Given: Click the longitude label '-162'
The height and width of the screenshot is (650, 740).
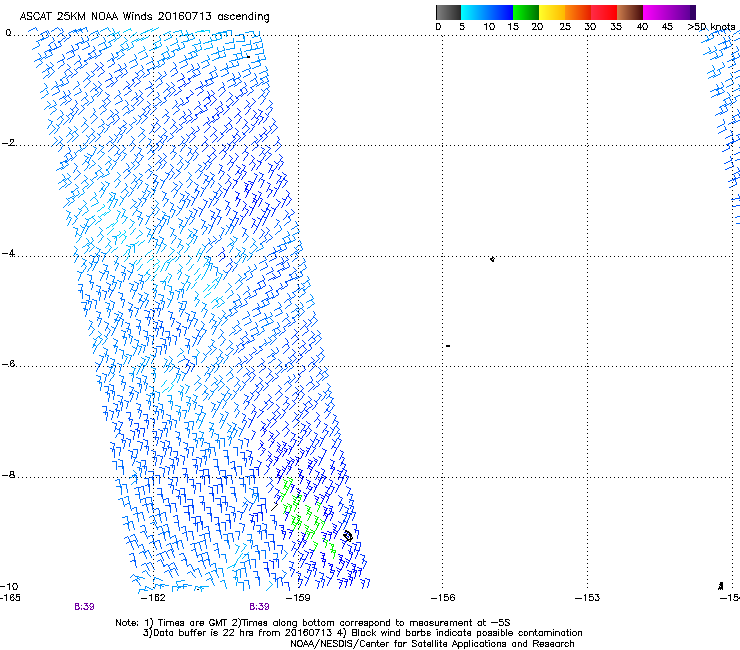Looking at the screenshot, I should [x=154, y=598].
